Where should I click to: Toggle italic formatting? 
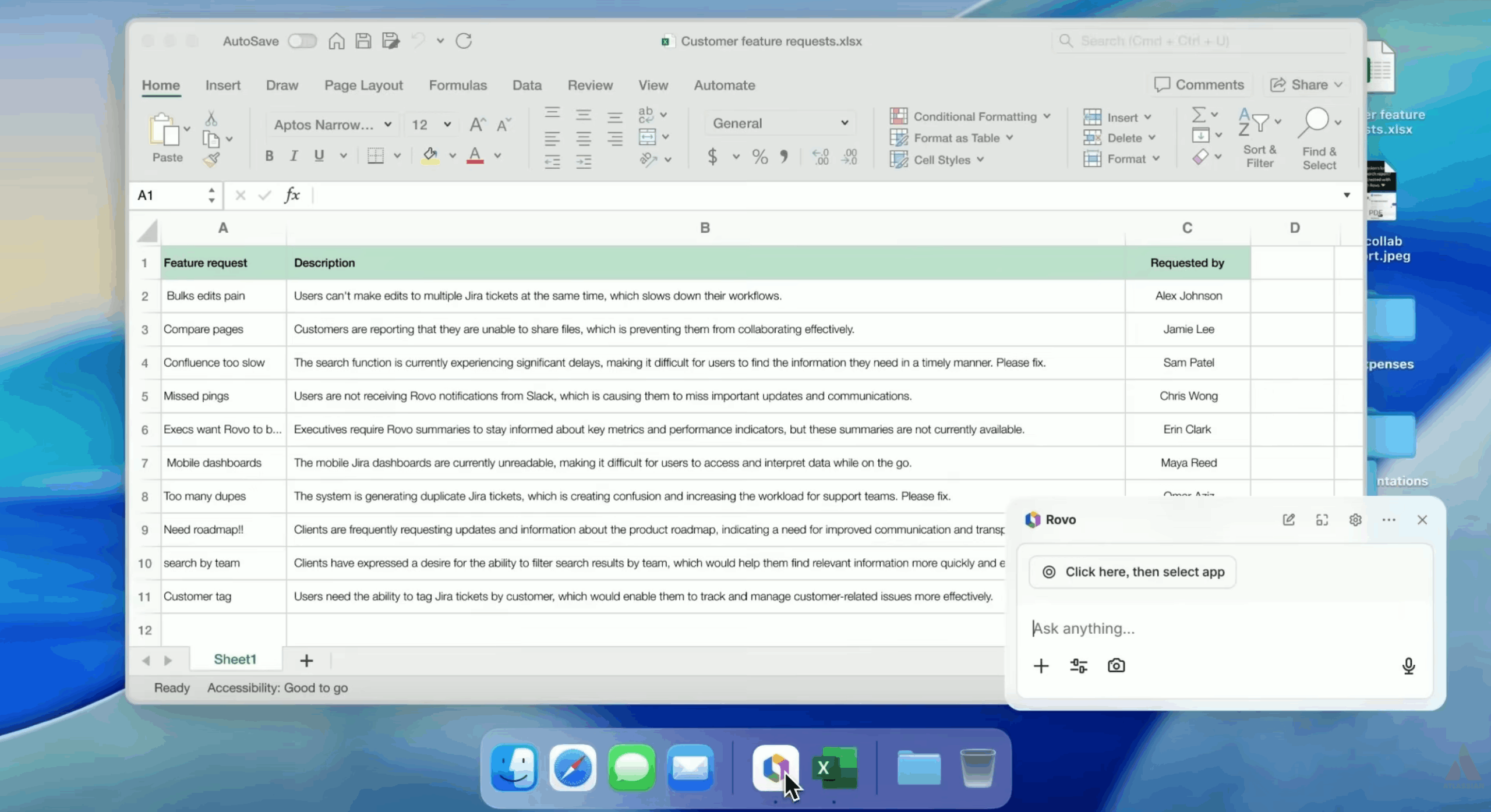pos(294,155)
